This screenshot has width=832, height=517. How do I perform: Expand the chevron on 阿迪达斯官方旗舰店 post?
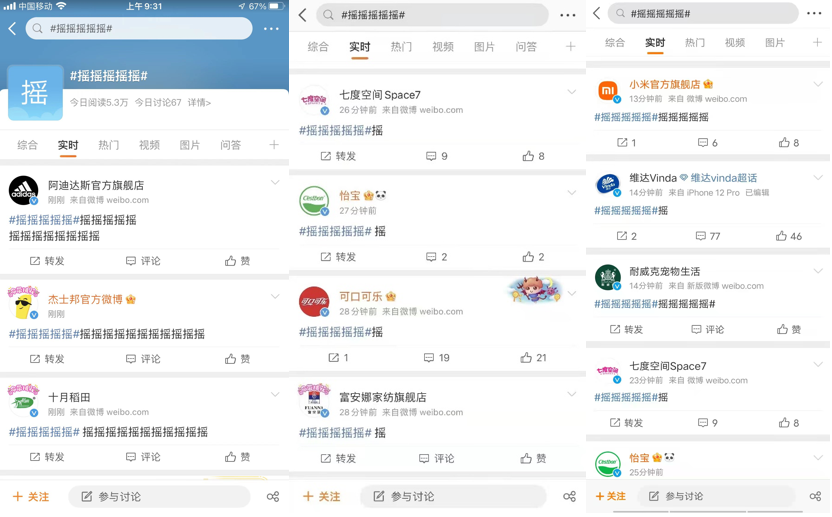[275, 183]
